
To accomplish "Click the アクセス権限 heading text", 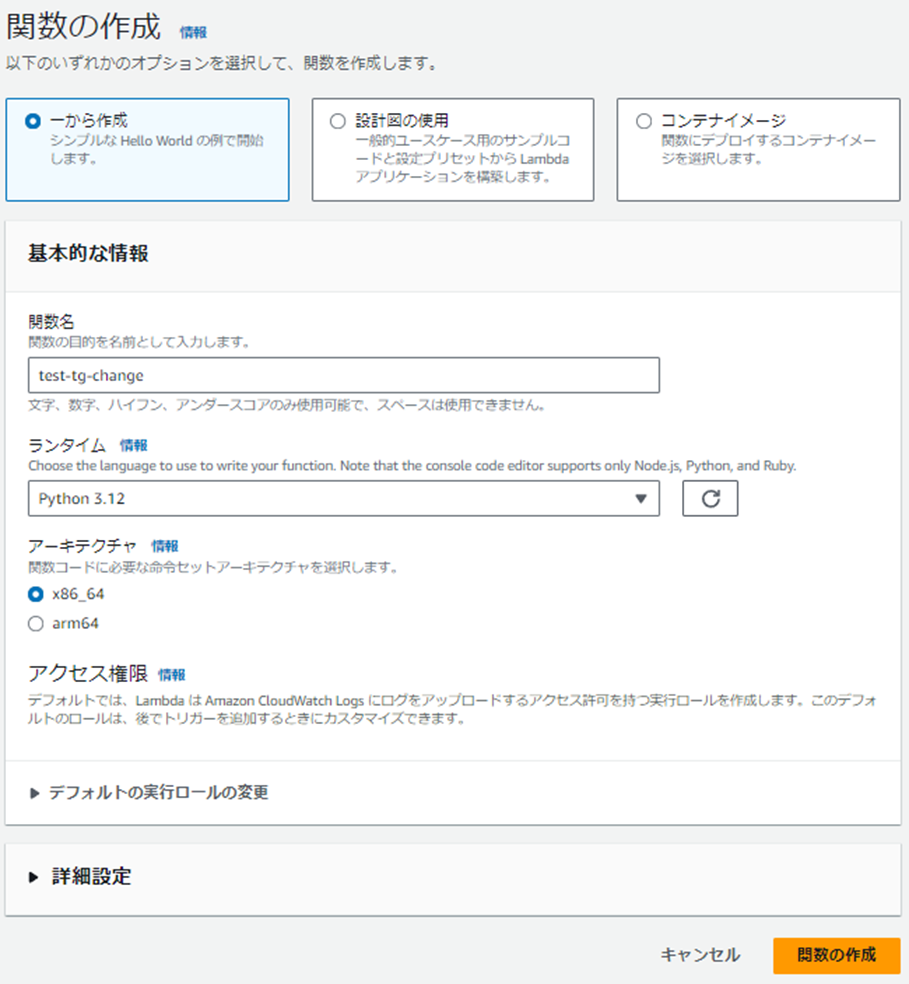I will pyautogui.click(x=88, y=673).
